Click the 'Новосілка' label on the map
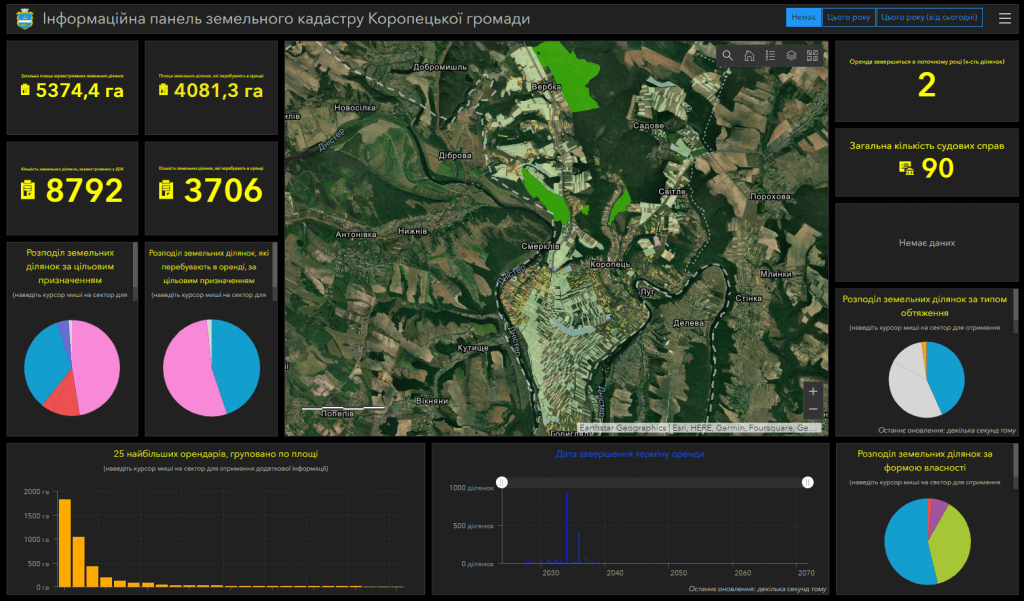Screen dimensions: 1024x601 (x=355, y=108)
